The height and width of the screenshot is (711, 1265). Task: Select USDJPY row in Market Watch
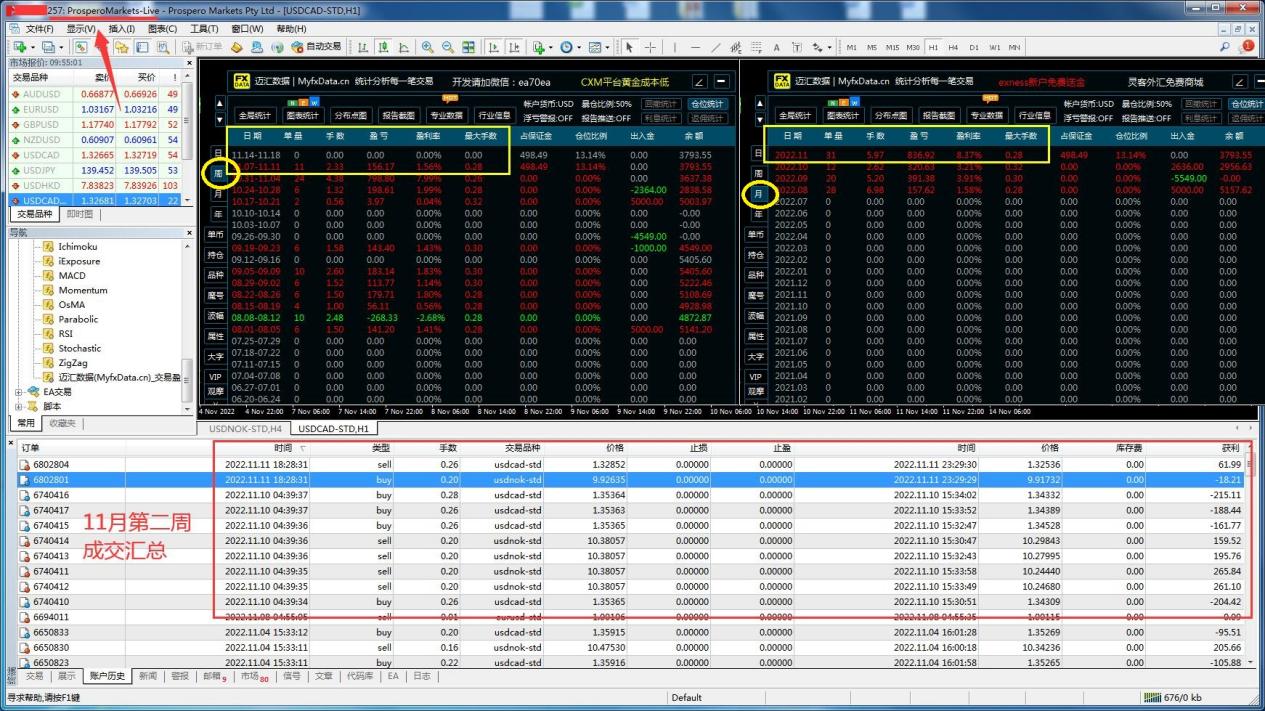point(95,171)
